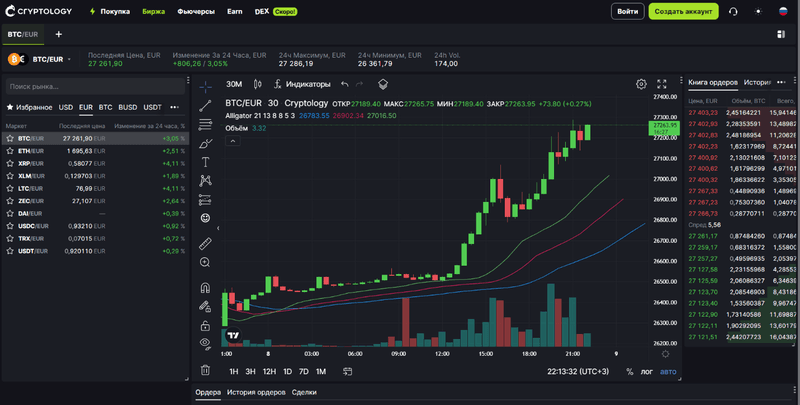Select the Избранное favorites filter
Screen dimensions: 800x405
coord(29,107)
